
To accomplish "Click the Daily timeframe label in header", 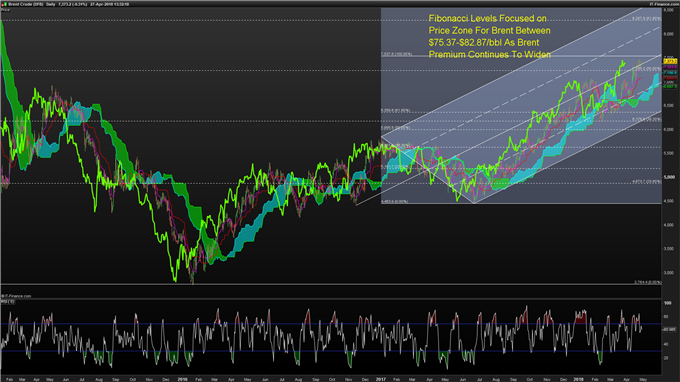I will 51,4.
